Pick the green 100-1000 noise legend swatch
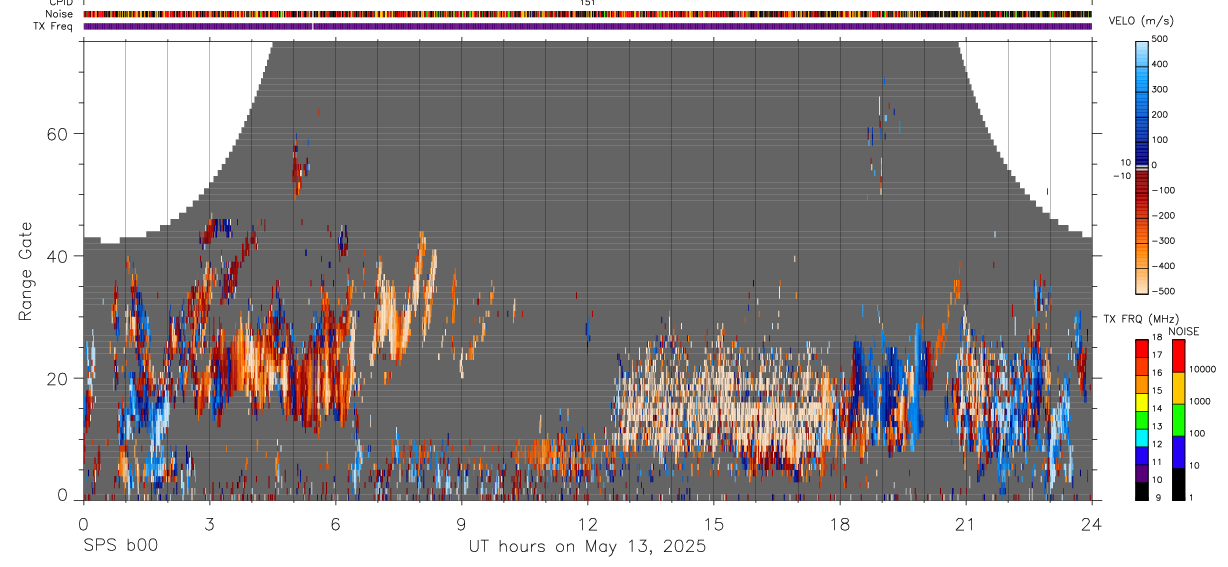Screen dimensions: 1228x567 pos(1178,420)
